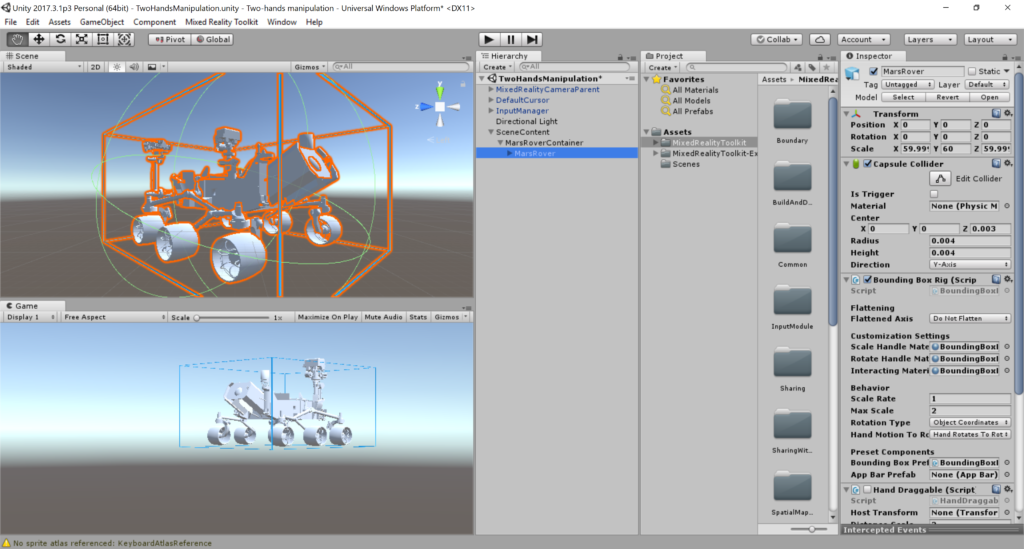Disable Capsule Collider component checkbox
Viewport: 1024px width, 549px height.
click(868, 164)
